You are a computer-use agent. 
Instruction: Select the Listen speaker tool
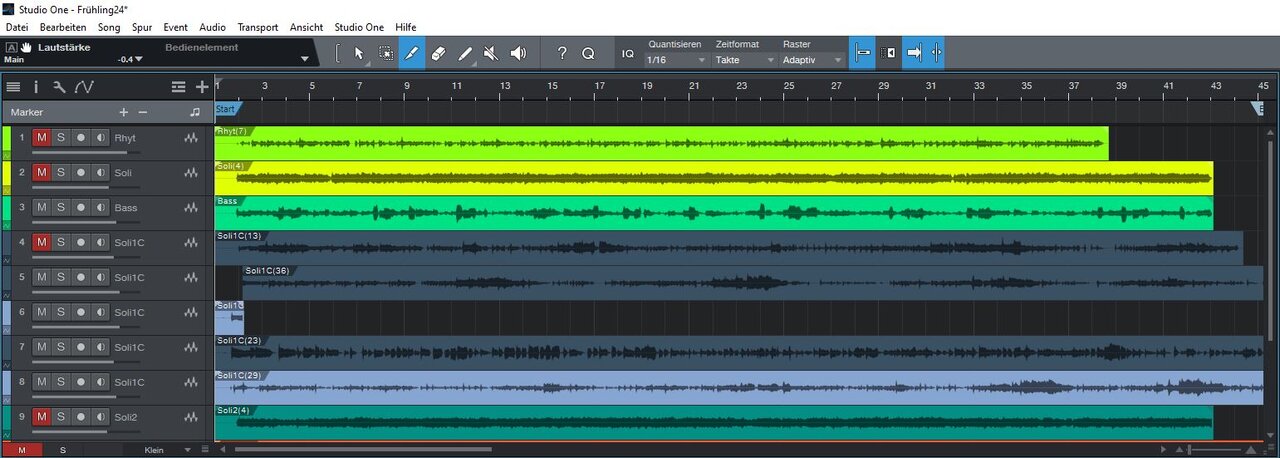tap(518, 53)
